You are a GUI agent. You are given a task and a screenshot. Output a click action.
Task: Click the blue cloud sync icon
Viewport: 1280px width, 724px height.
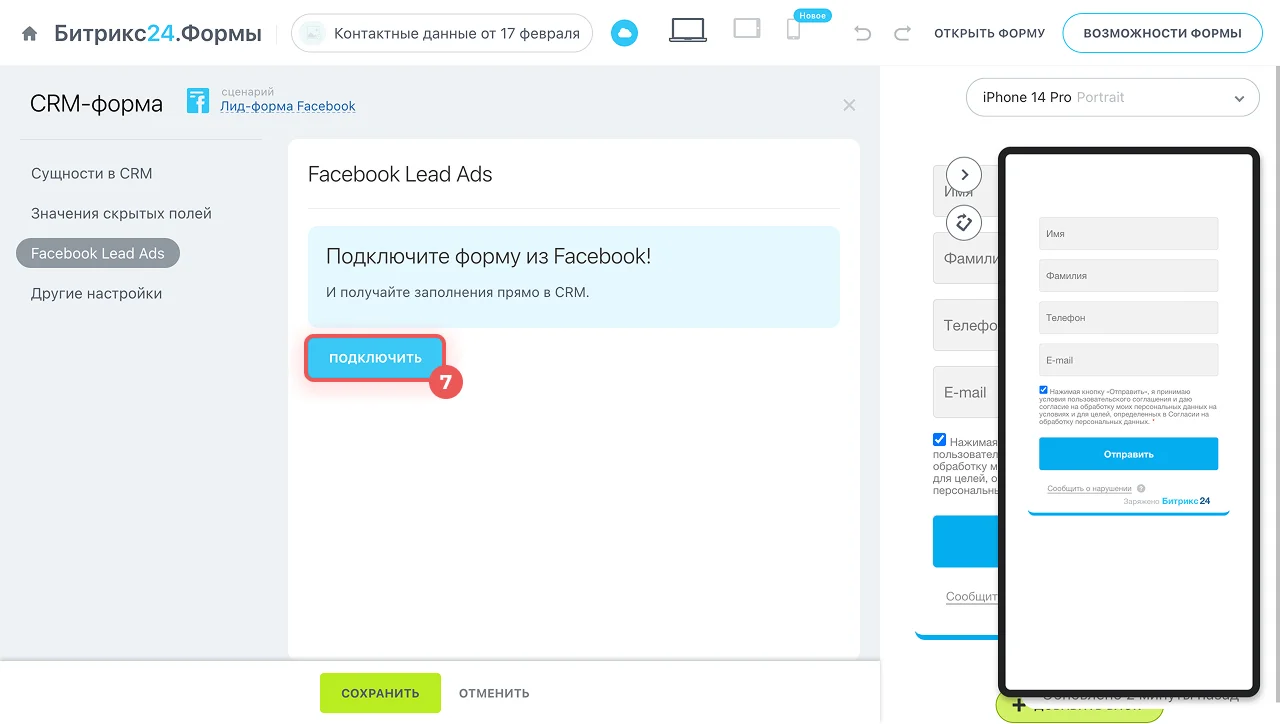click(x=624, y=34)
